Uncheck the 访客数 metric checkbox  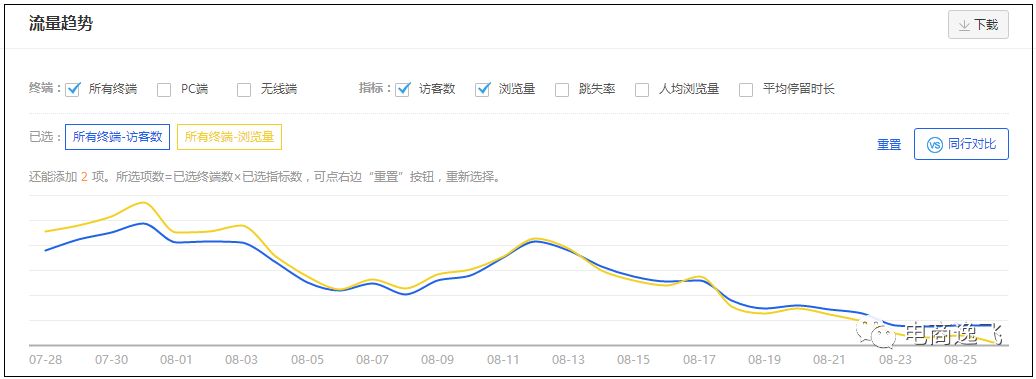pyautogui.click(x=402, y=89)
